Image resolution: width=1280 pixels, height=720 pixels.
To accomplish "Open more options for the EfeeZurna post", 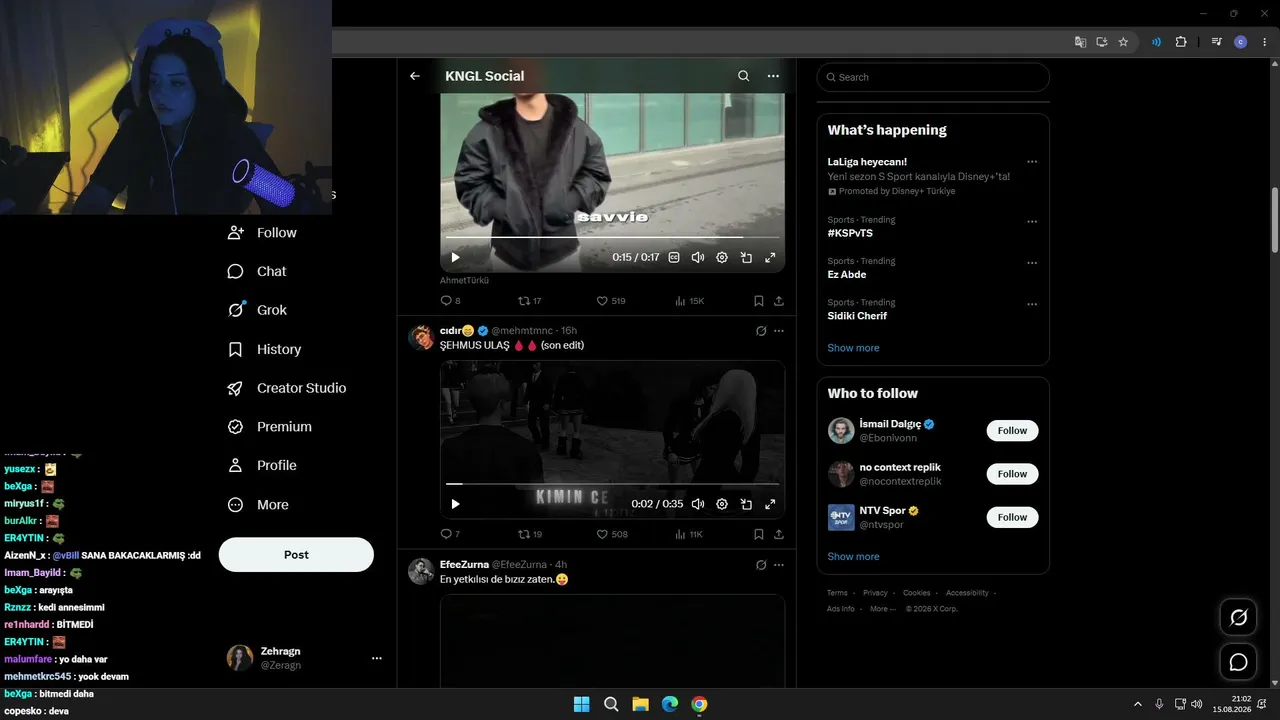I will pos(779,565).
